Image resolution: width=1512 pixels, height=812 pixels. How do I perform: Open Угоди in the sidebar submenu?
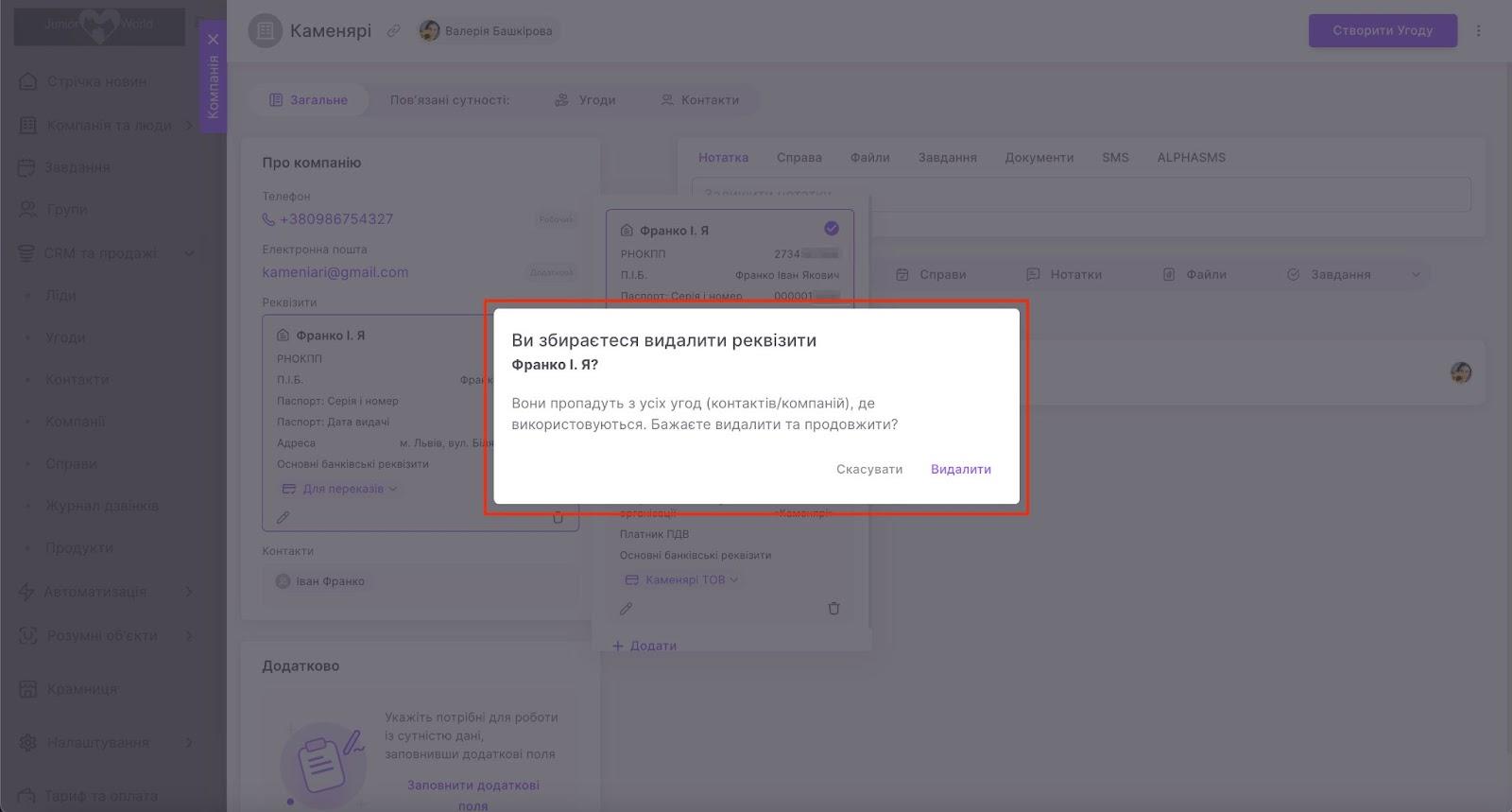(x=65, y=337)
